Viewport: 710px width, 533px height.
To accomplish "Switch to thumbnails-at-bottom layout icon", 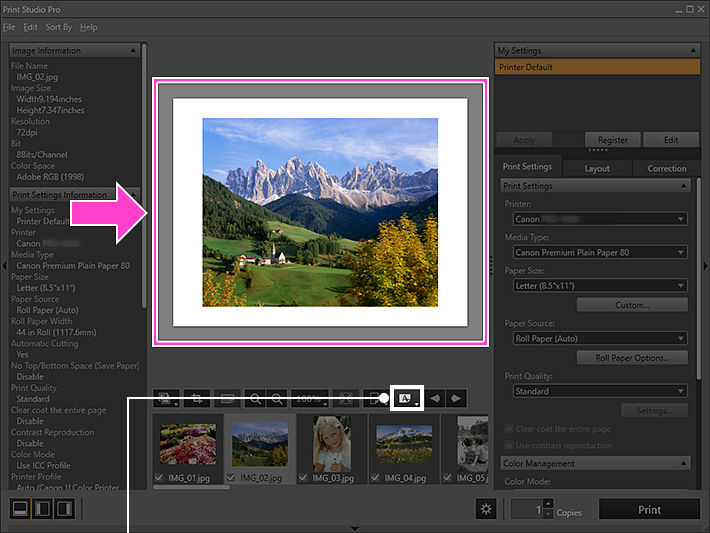I will [x=19, y=509].
